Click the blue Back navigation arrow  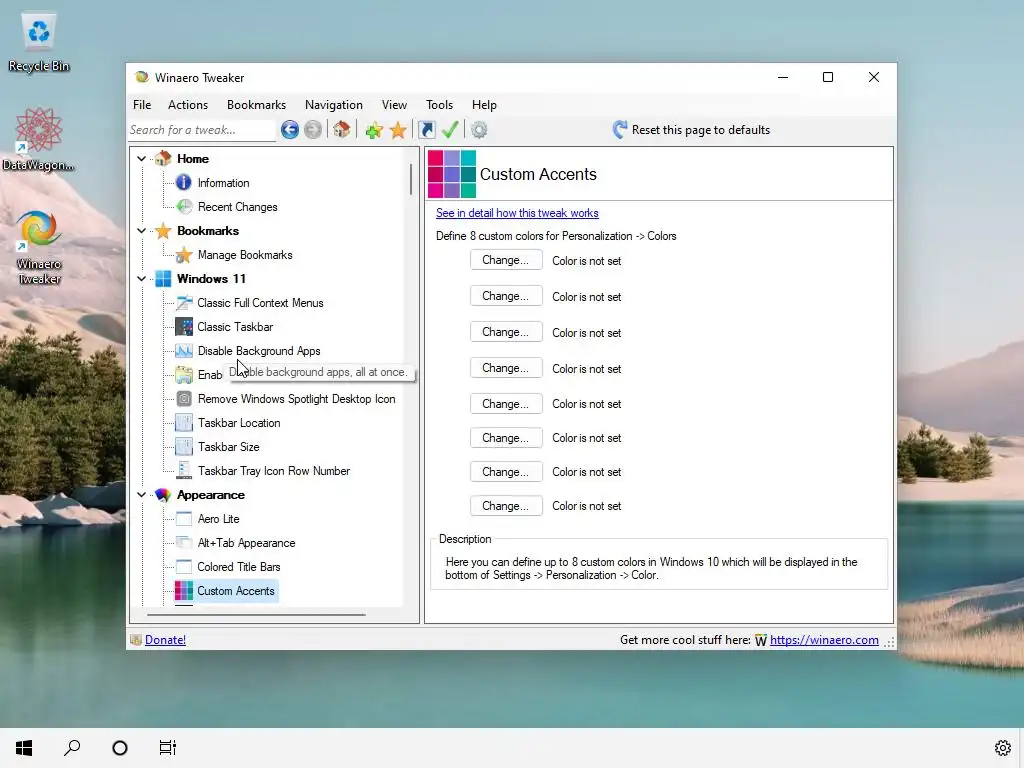(x=290, y=130)
